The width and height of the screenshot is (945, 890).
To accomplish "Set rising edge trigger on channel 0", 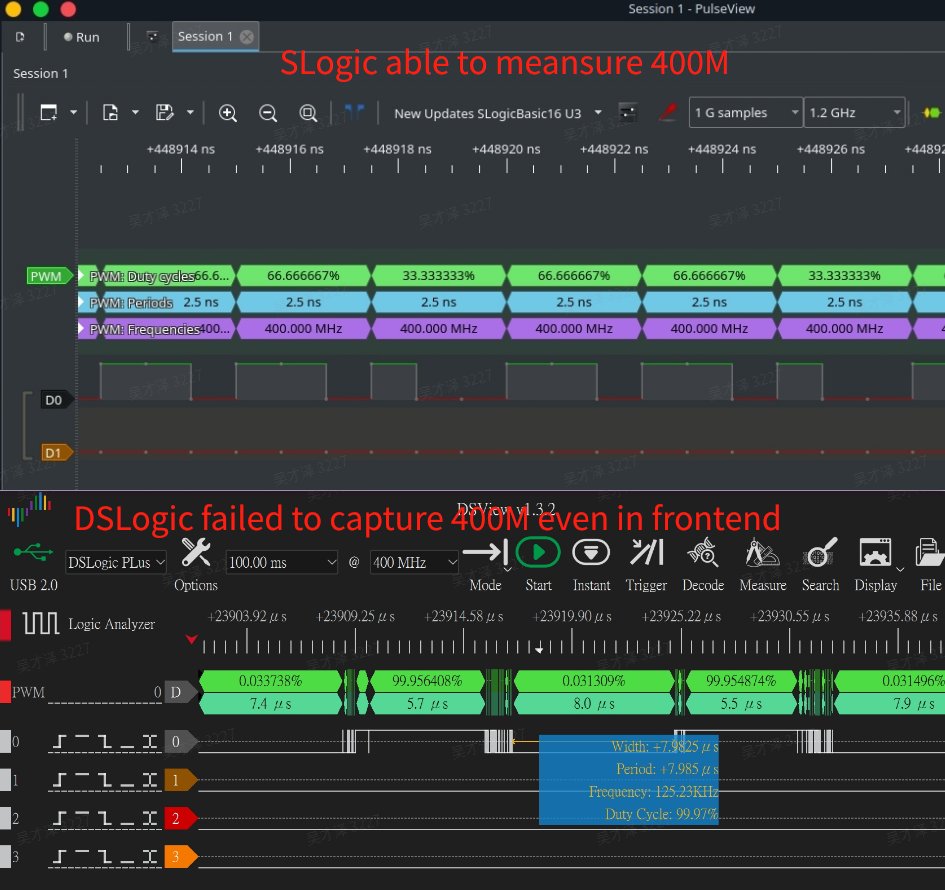I will pyautogui.click(x=58, y=741).
